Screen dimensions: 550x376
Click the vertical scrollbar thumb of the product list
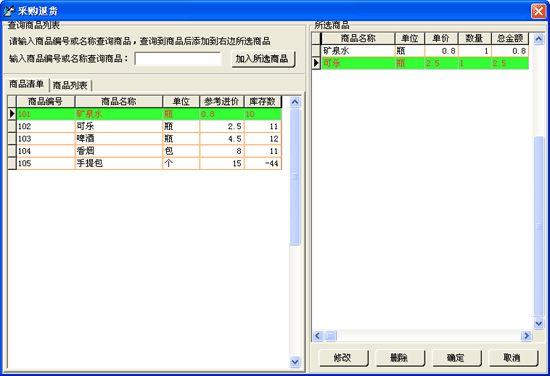pos(295,176)
